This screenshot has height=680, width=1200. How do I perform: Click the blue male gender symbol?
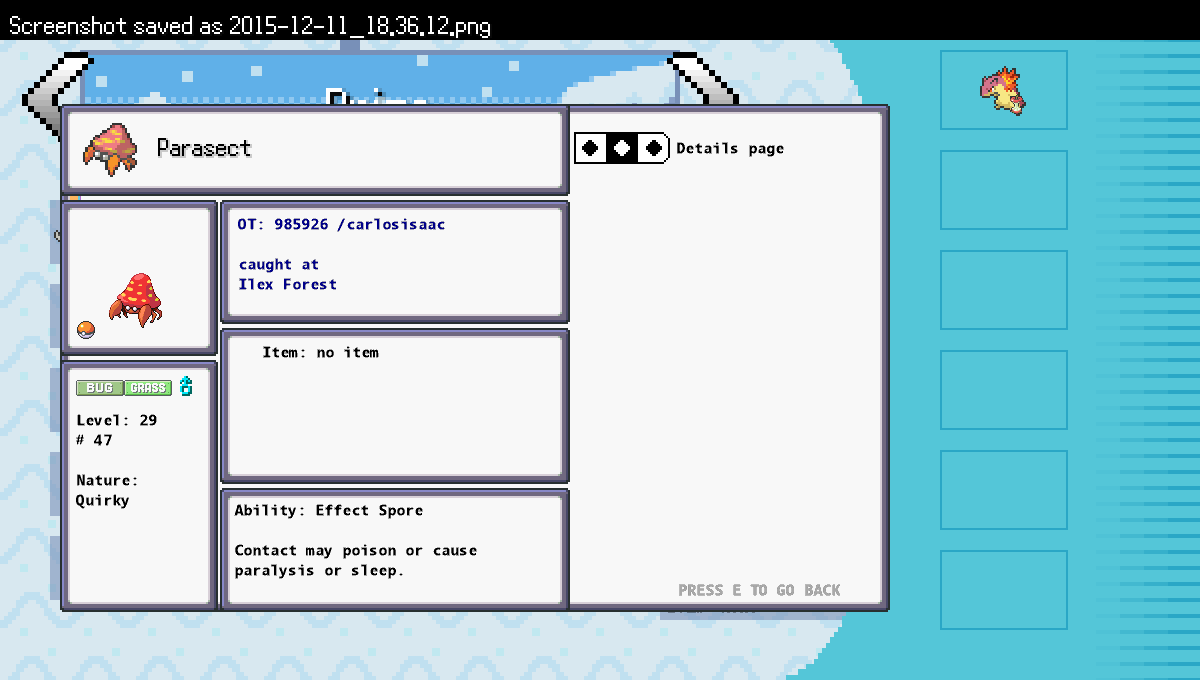coord(186,387)
